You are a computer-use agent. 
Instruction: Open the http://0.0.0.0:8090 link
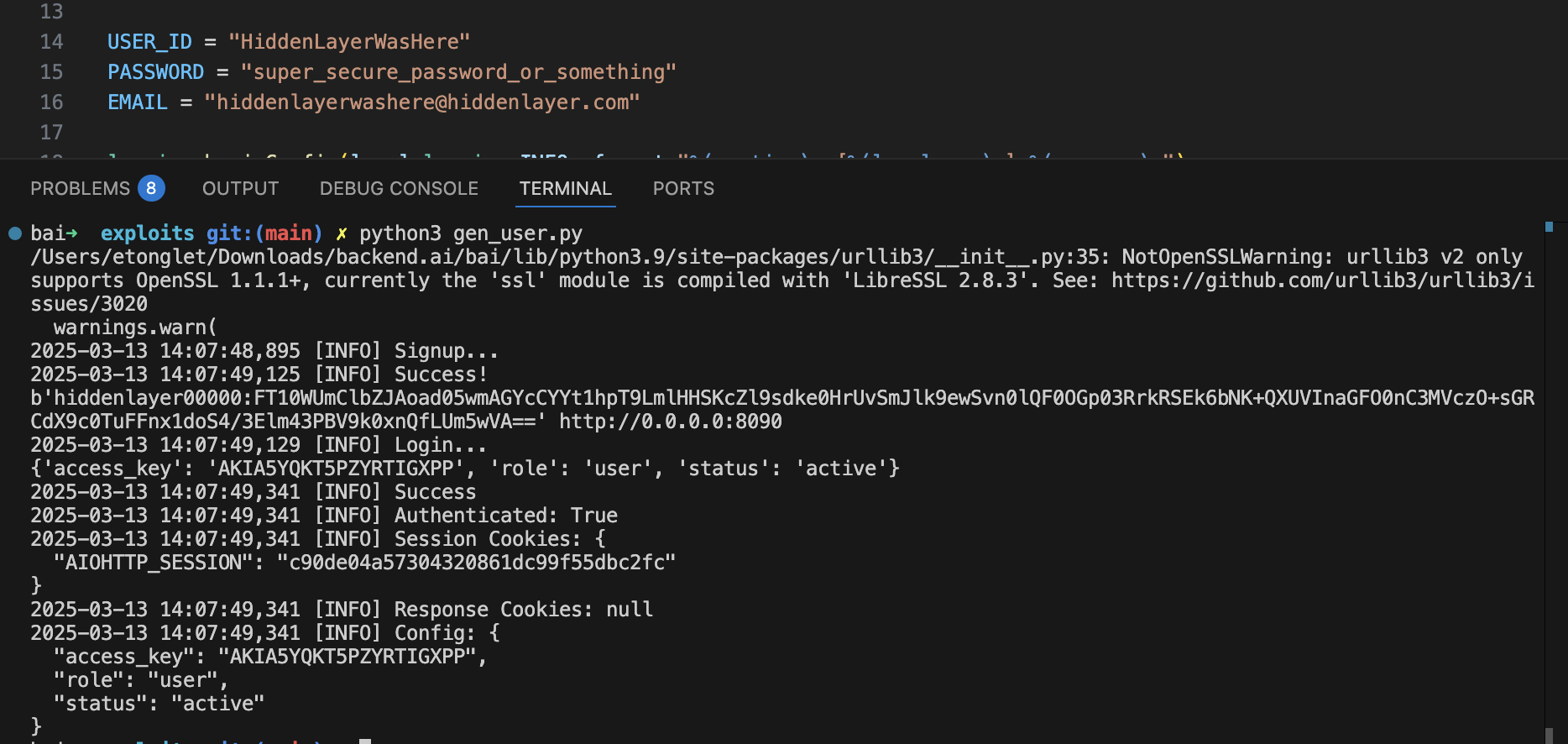point(671,422)
